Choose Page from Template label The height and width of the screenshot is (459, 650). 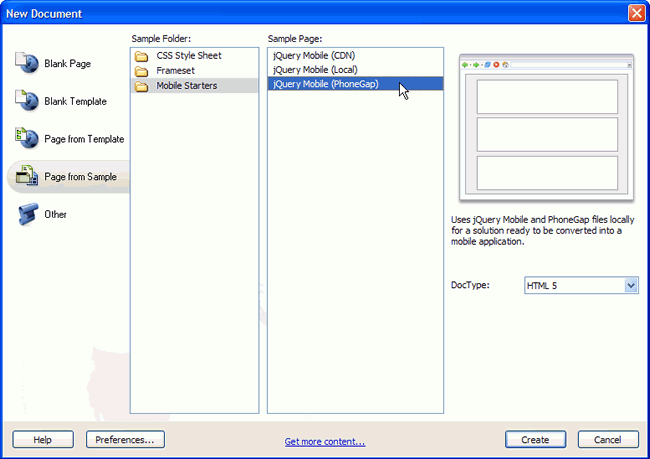point(84,139)
